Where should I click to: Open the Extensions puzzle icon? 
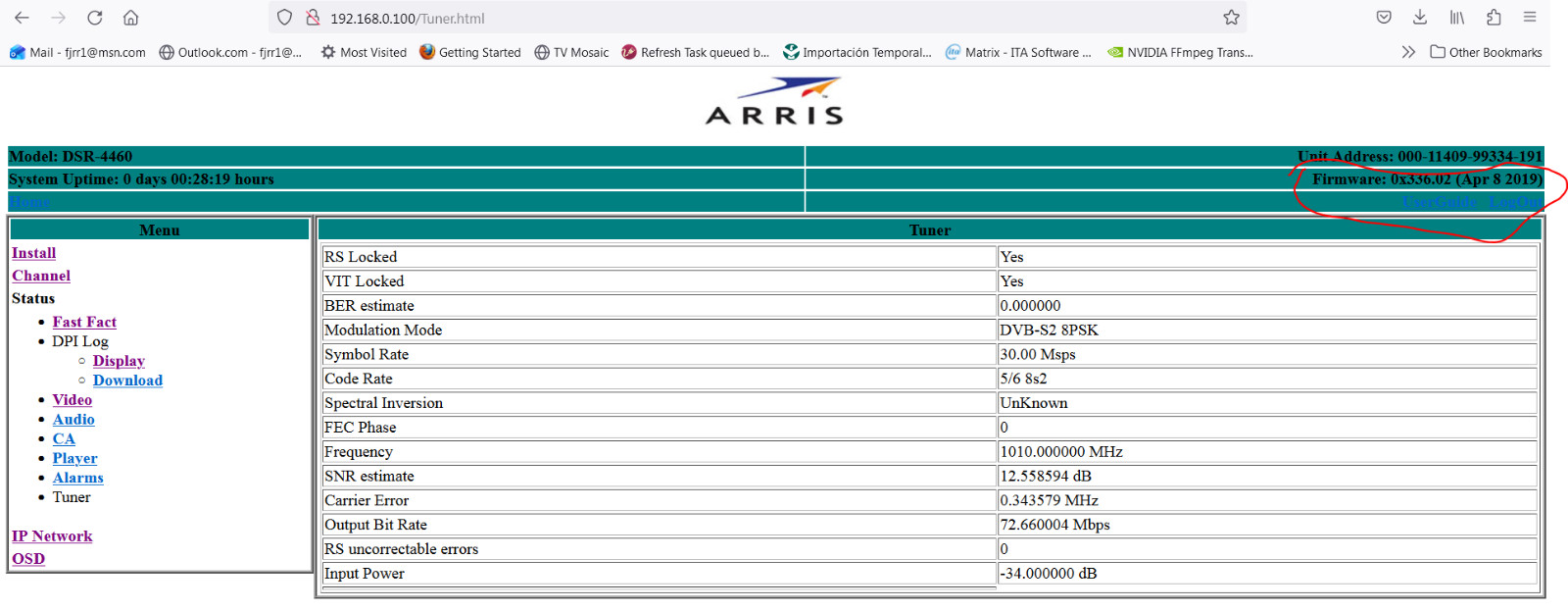(x=1494, y=18)
